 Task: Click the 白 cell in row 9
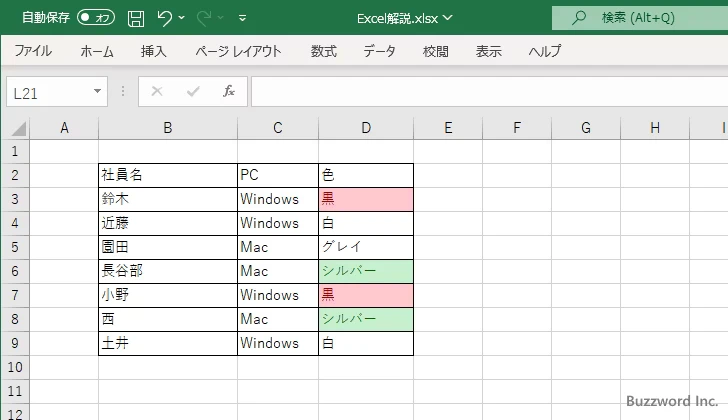tap(366, 343)
